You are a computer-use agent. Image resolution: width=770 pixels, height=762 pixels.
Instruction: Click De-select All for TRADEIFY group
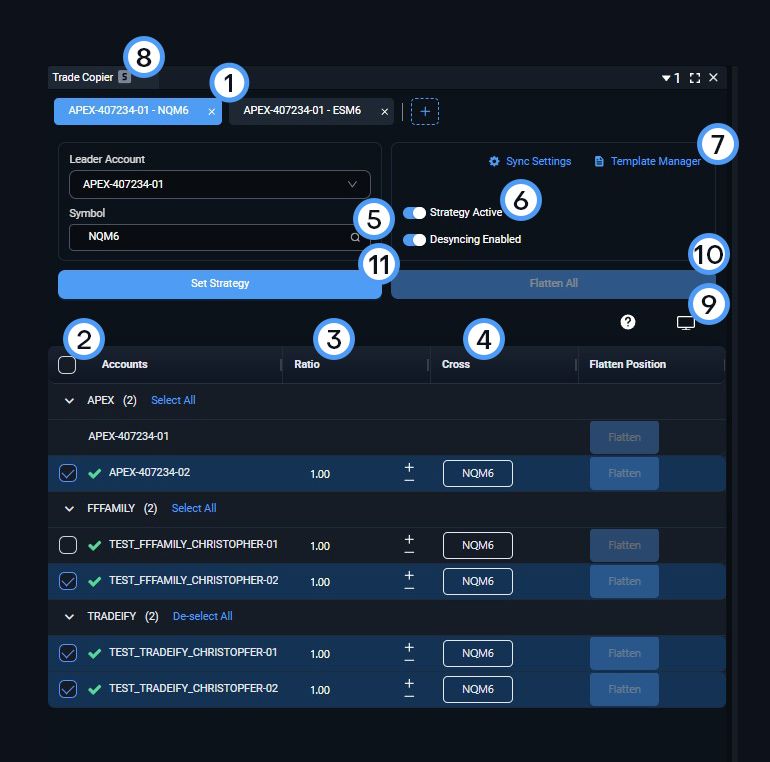coord(202,616)
